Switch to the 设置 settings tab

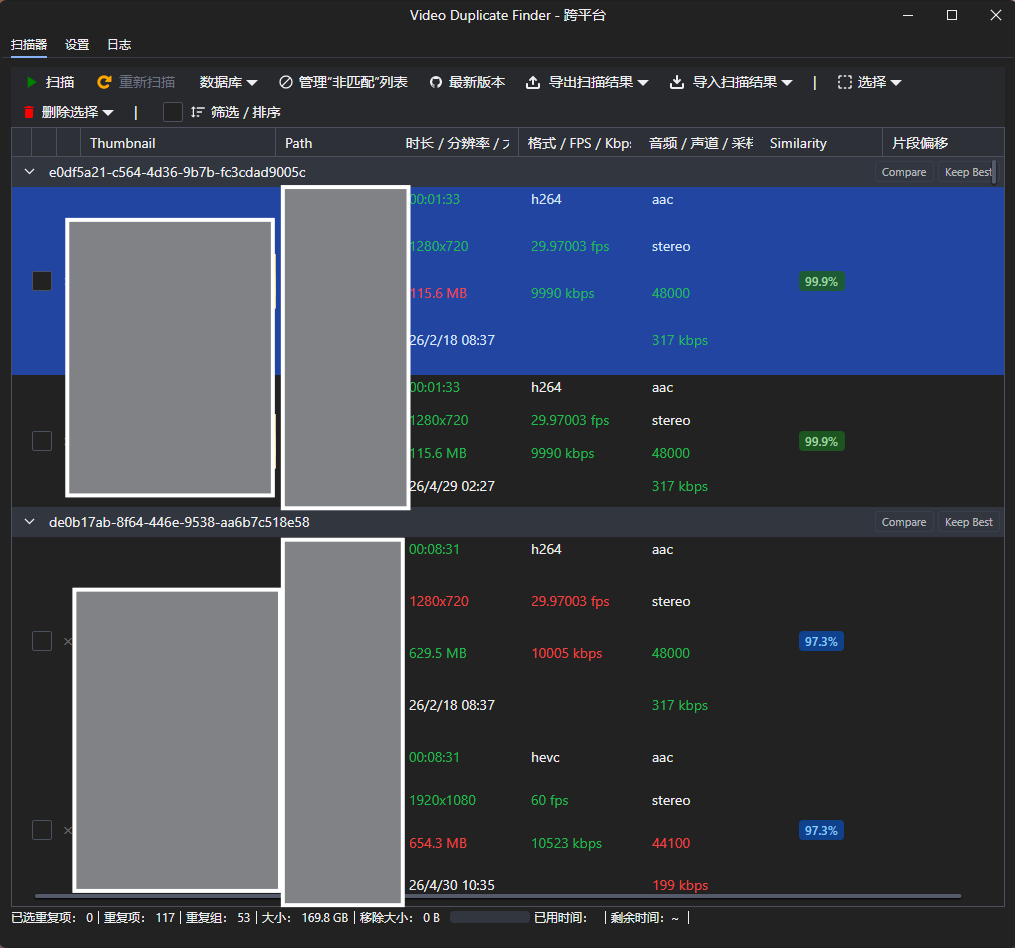click(77, 45)
